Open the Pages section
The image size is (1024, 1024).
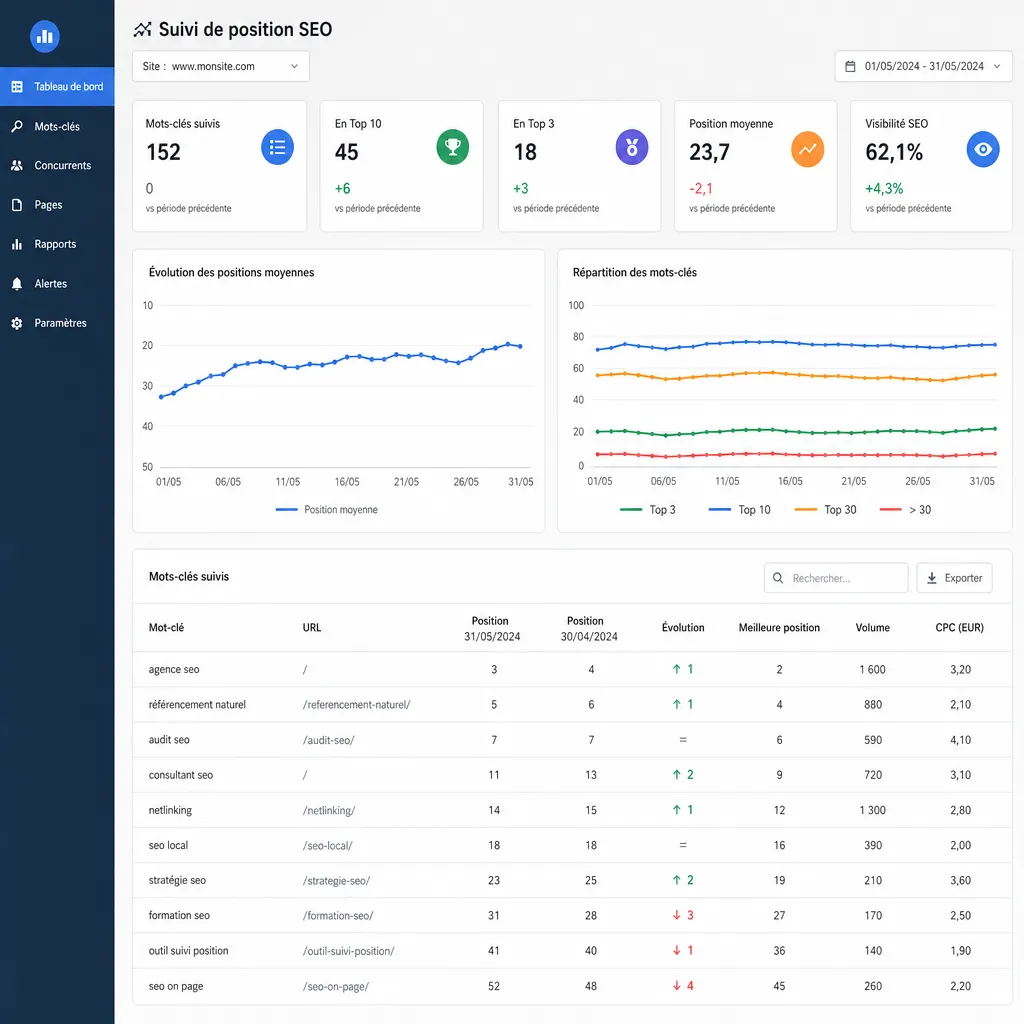coord(57,204)
